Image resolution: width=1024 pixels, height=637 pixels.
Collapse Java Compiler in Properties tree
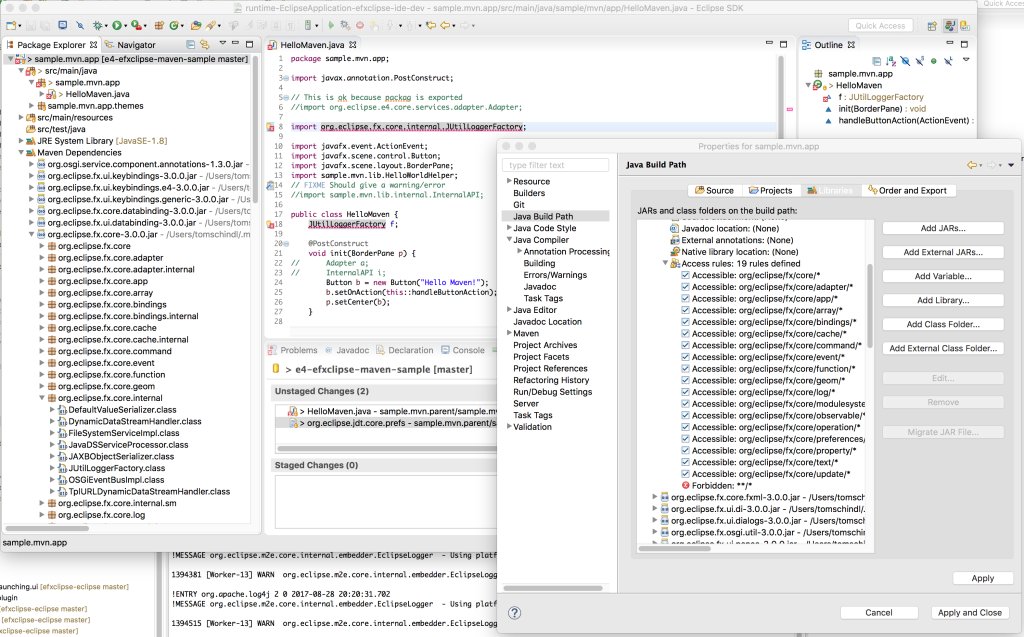point(509,240)
